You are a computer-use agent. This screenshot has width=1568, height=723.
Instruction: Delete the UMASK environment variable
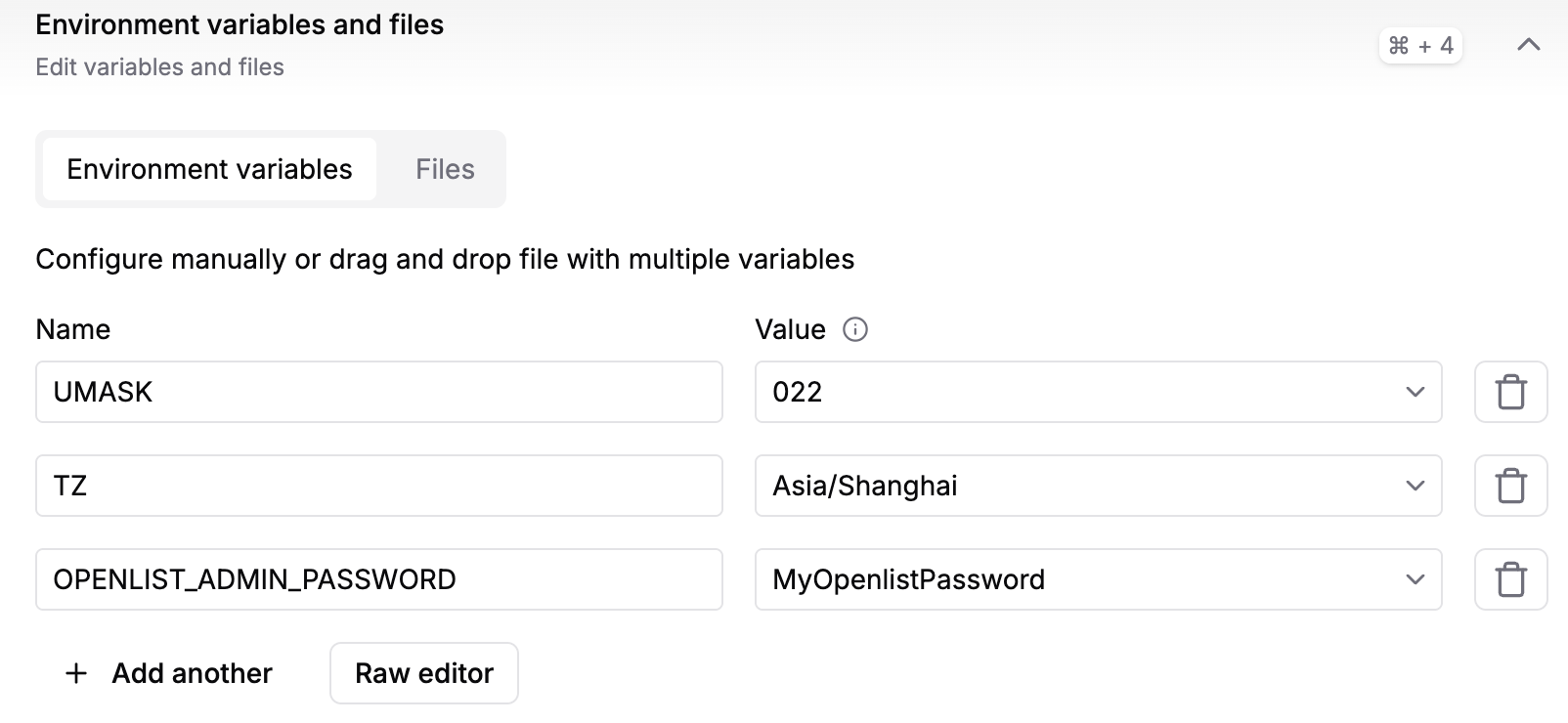[1510, 392]
